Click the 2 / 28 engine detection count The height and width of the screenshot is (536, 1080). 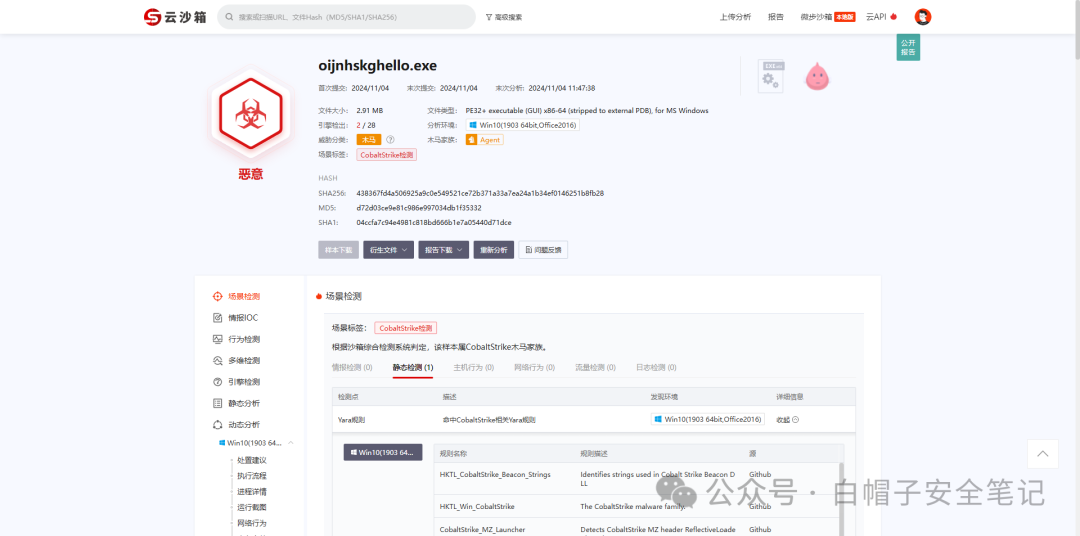tap(366, 125)
